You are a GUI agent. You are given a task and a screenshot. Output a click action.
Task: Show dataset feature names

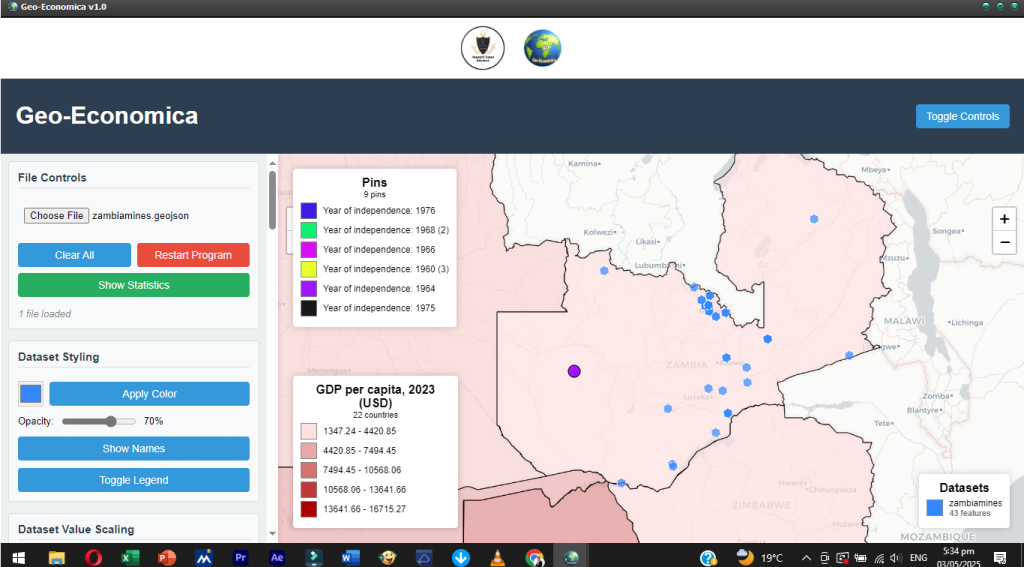(x=134, y=448)
